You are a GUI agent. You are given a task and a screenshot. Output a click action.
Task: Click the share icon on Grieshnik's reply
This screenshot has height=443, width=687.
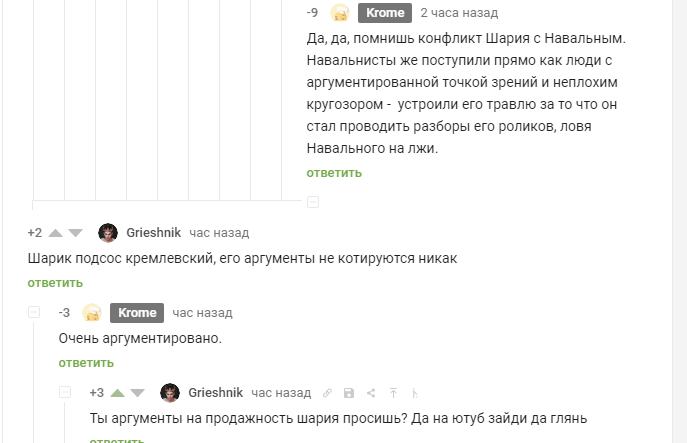point(370,393)
